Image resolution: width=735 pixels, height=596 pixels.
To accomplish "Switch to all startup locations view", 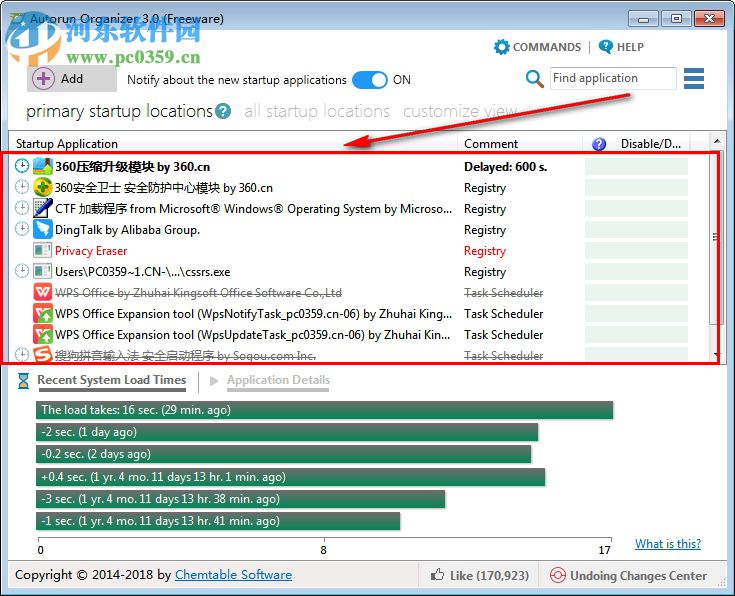I will tap(317, 111).
